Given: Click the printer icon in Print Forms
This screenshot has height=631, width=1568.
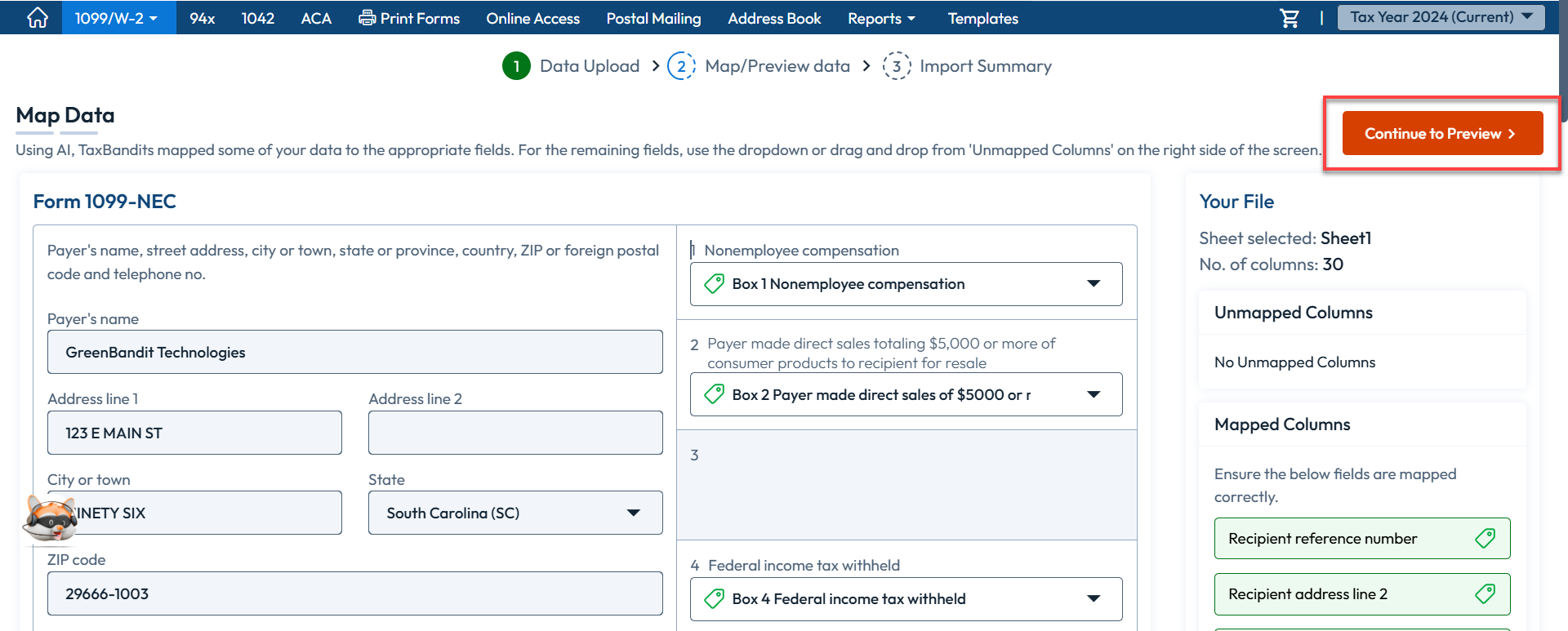Looking at the screenshot, I should [367, 18].
